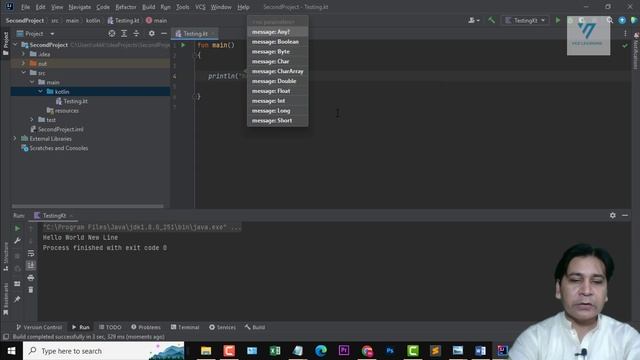Hide the Run panel with minus icon

(625, 215)
